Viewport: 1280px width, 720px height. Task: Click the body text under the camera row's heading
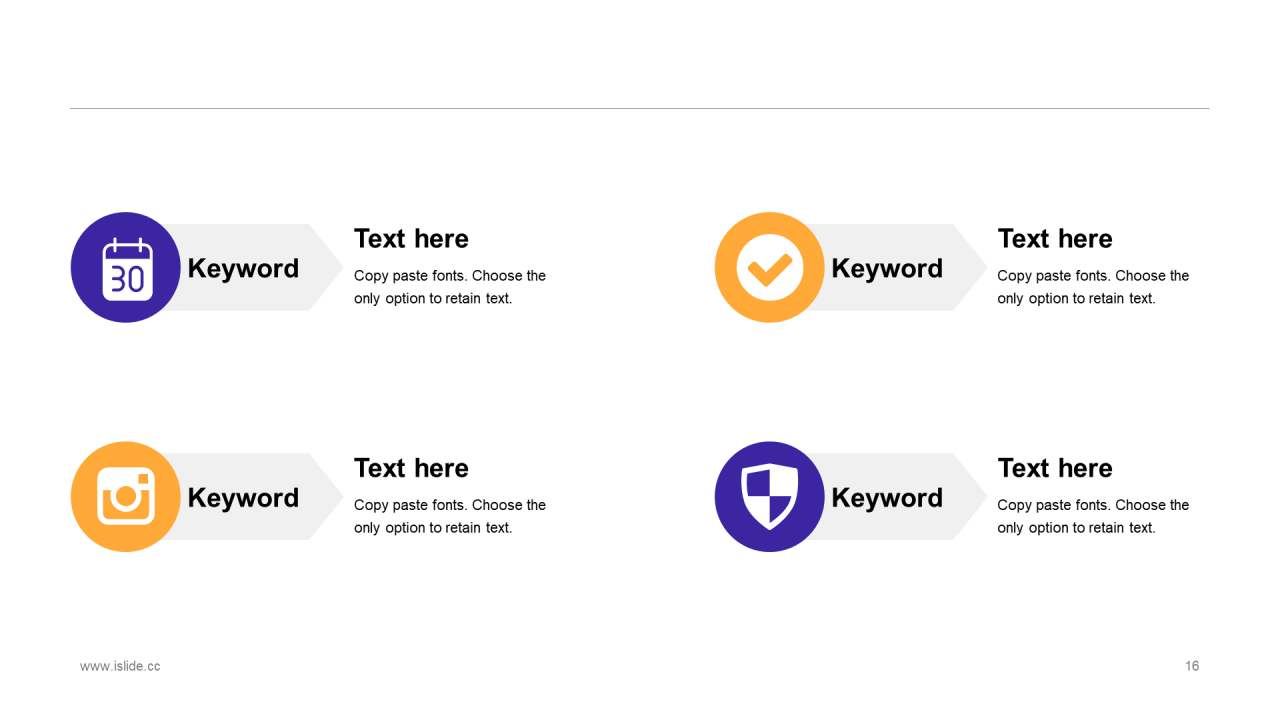tap(450, 516)
